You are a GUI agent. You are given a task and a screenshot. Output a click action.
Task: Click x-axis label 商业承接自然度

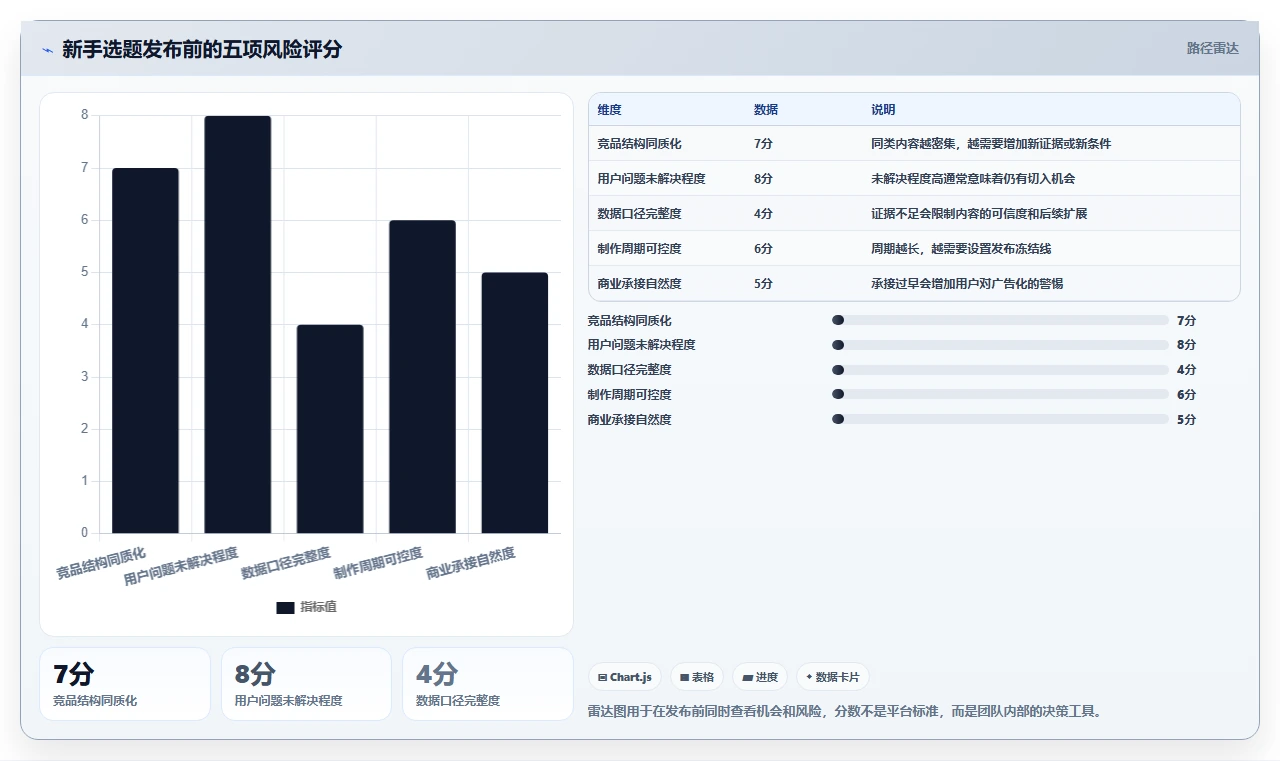pyautogui.click(x=471, y=563)
